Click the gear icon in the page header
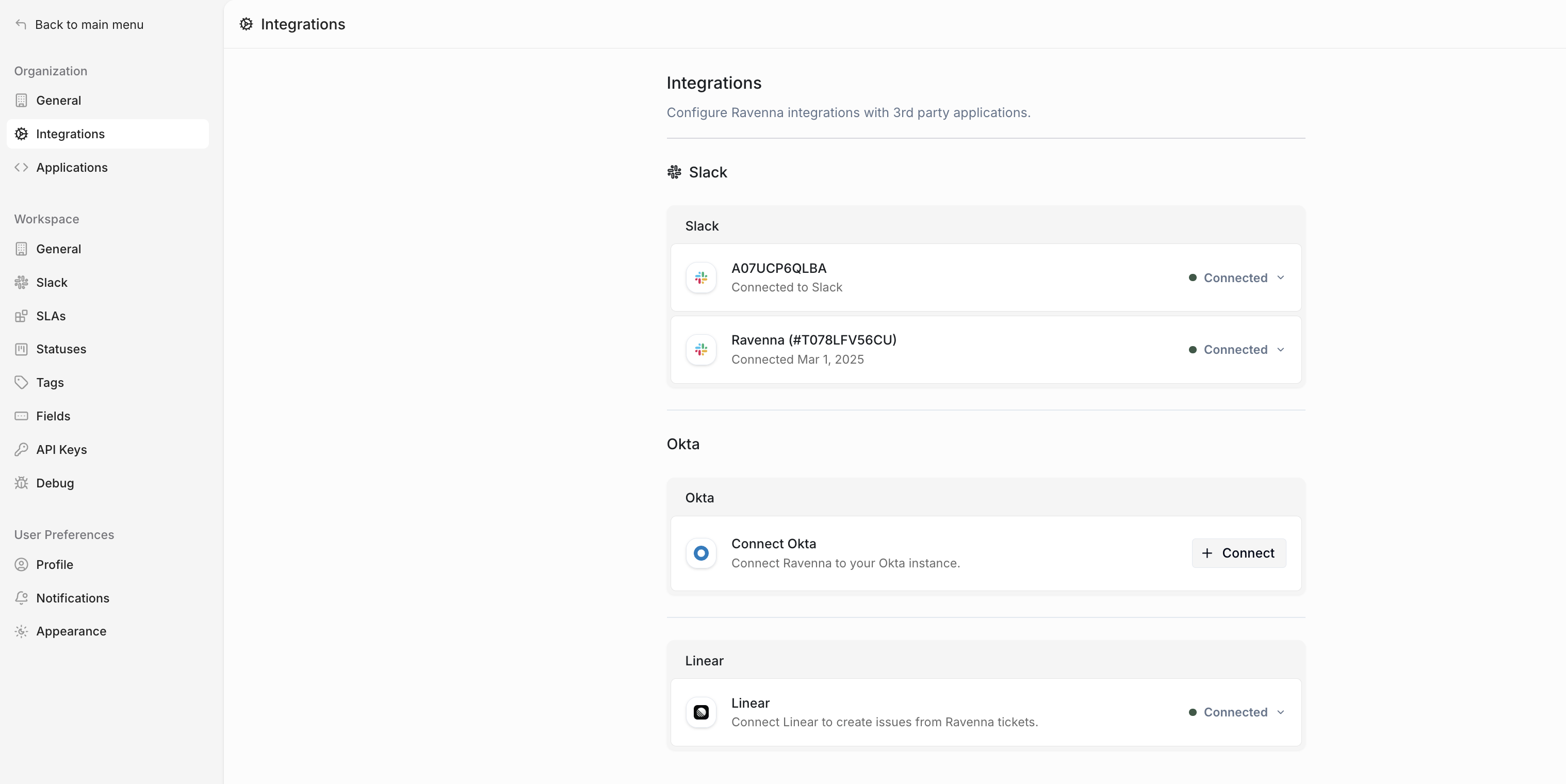 246,24
